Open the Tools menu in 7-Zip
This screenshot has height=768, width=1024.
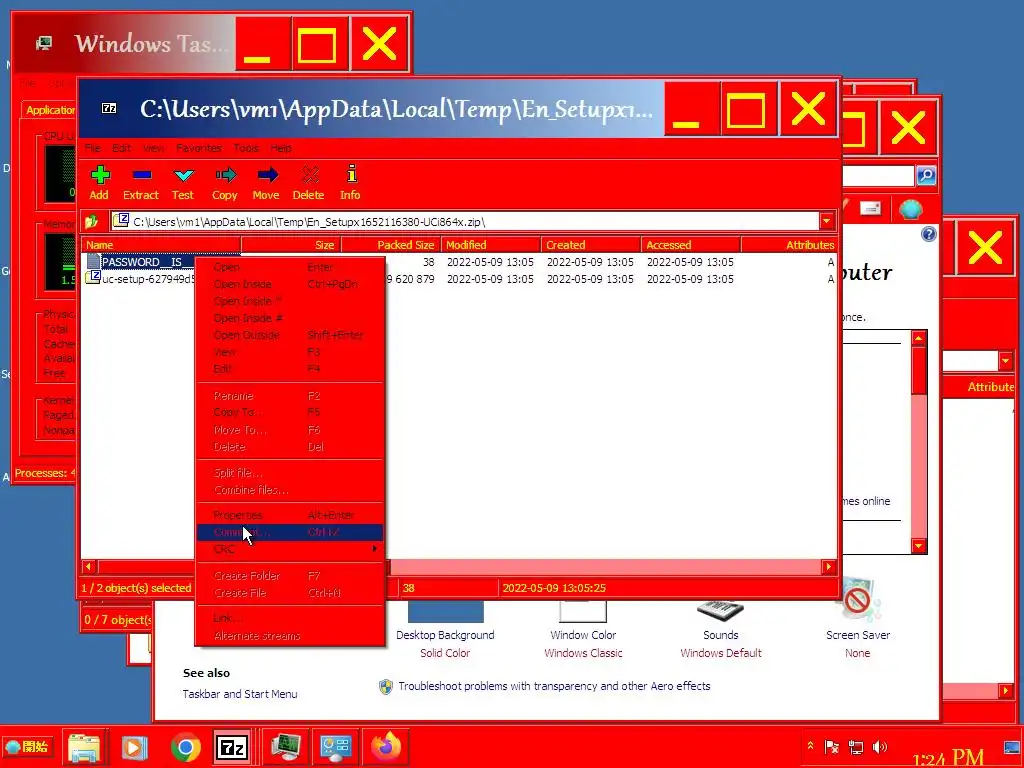coord(246,148)
